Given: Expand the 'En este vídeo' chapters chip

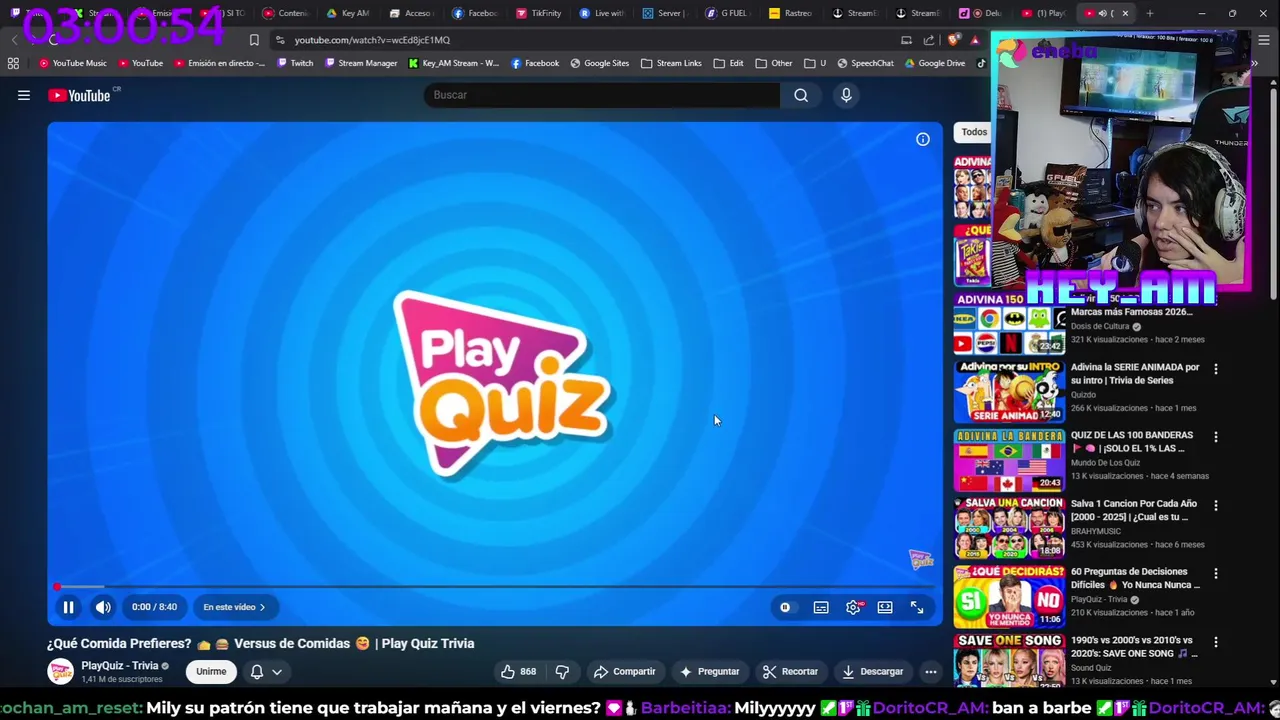Looking at the screenshot, I should tap(234, 607).
